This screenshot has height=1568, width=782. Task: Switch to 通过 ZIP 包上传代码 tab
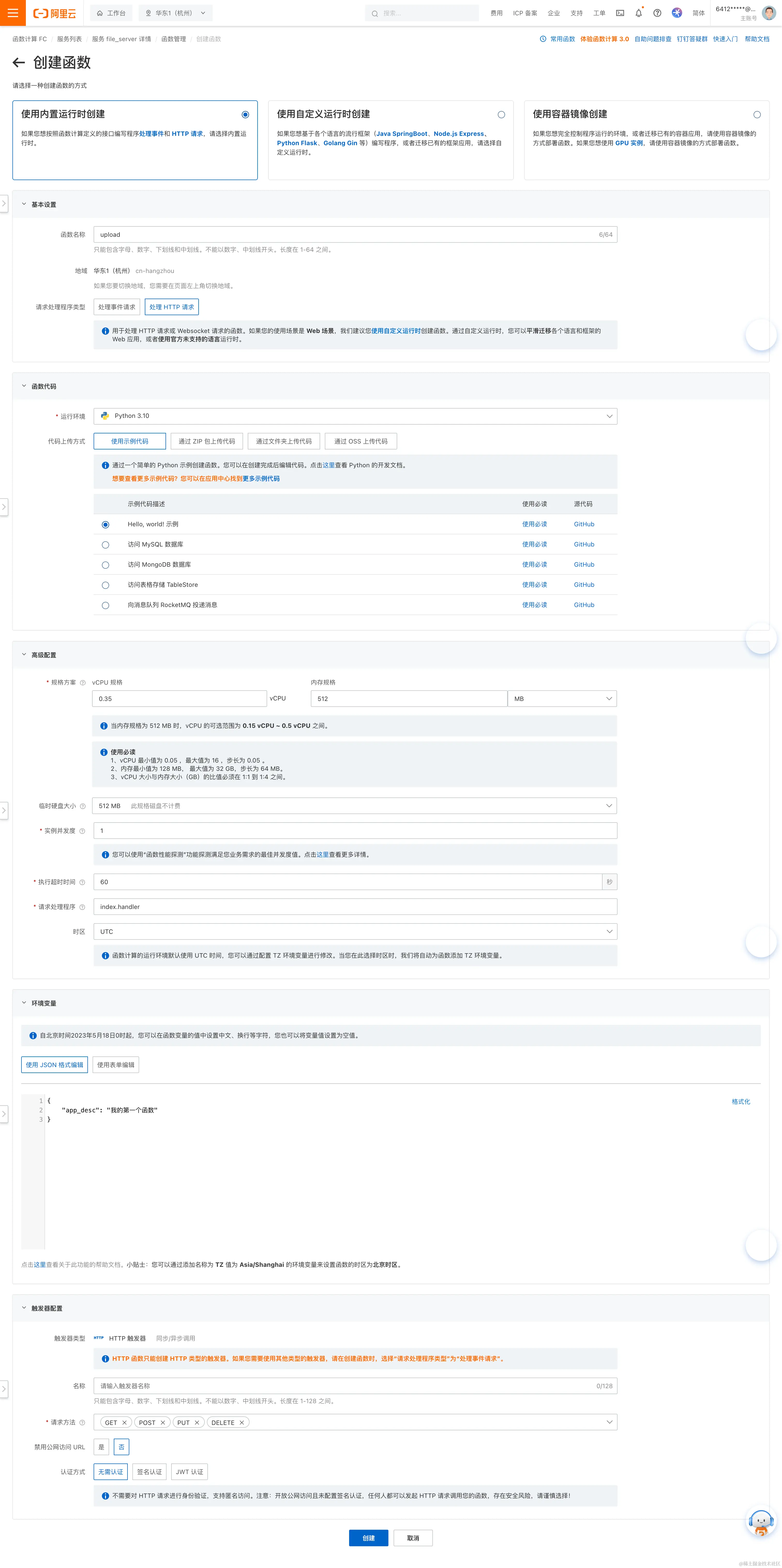pos(206,441)
